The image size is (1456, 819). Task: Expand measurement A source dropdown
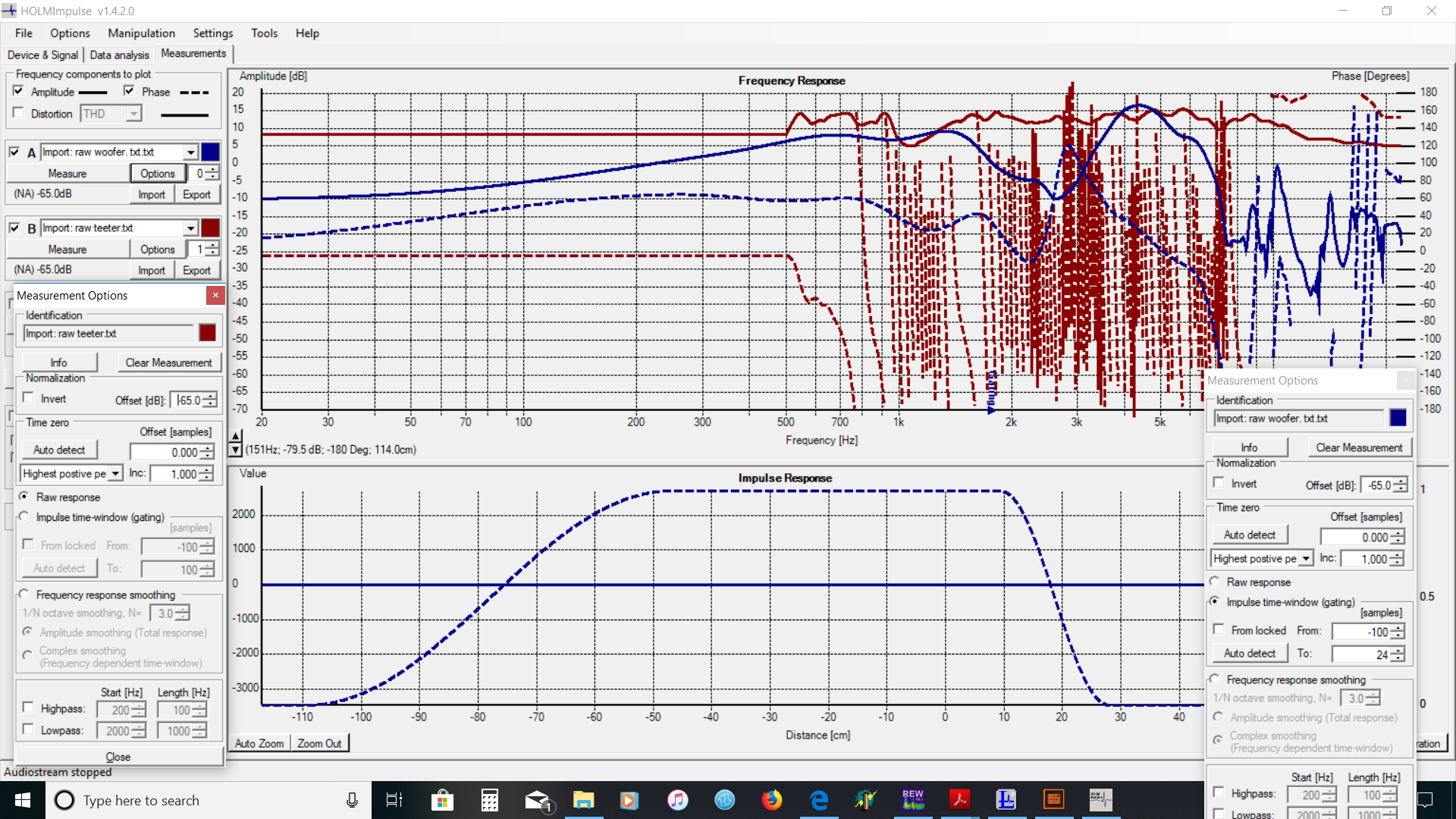pyautogui.click(x=190, y=152)
